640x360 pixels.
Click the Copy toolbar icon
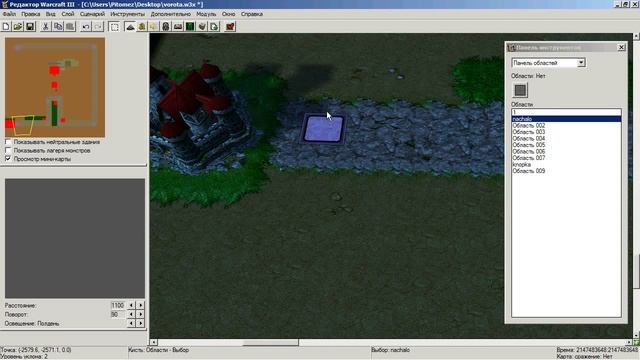coord(58,27)
